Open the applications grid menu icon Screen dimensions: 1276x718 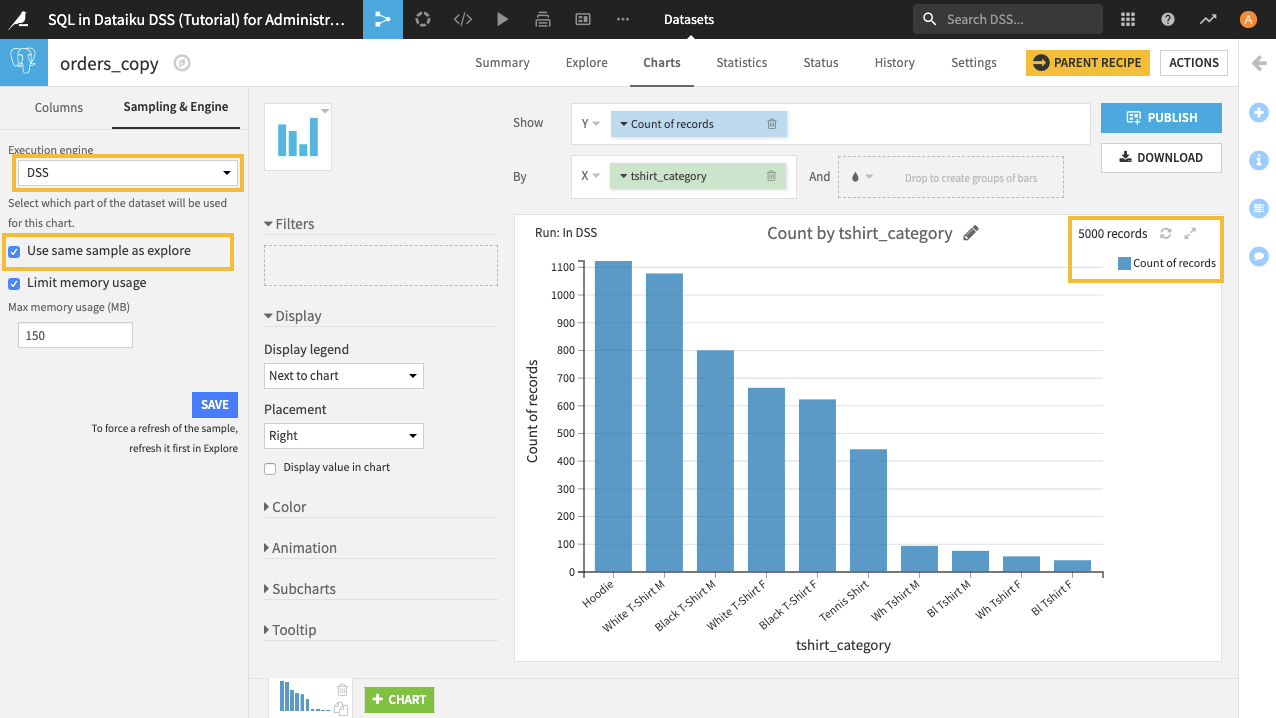pyautogui.click(x=1128, y=19)
